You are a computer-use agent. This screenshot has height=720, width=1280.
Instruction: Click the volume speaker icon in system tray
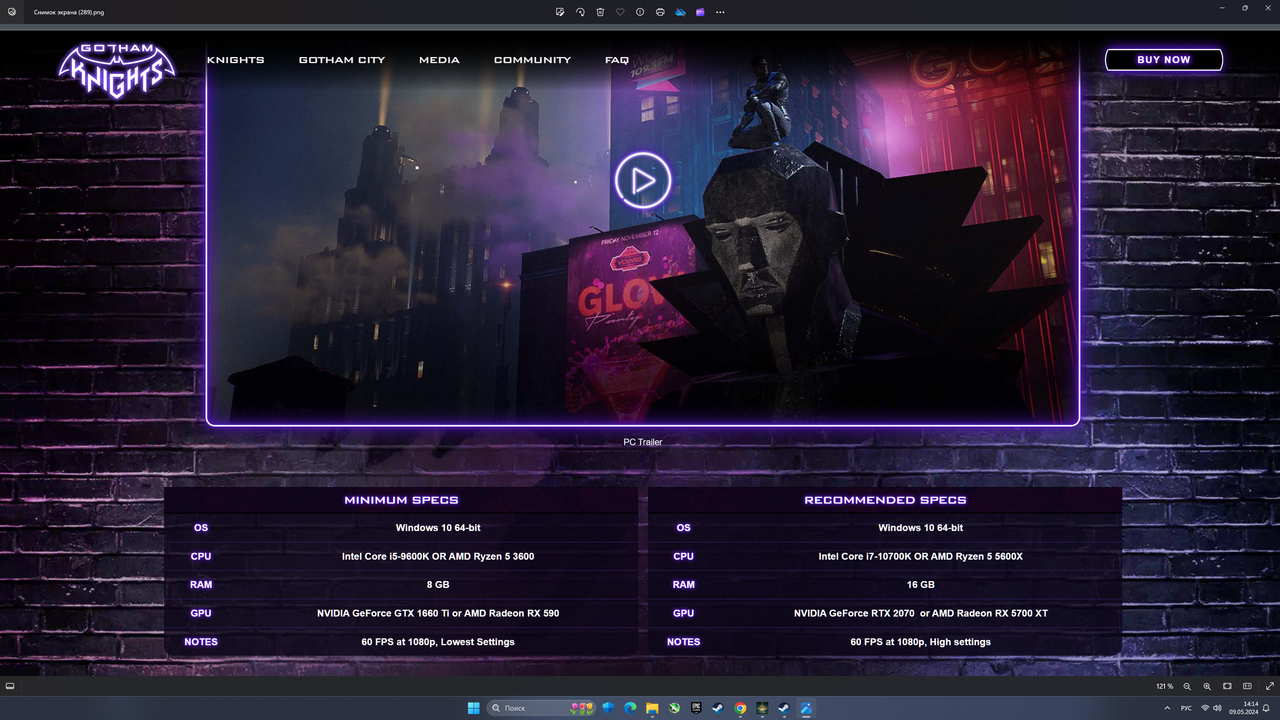pyautogui.click(x=1217, y=708)
